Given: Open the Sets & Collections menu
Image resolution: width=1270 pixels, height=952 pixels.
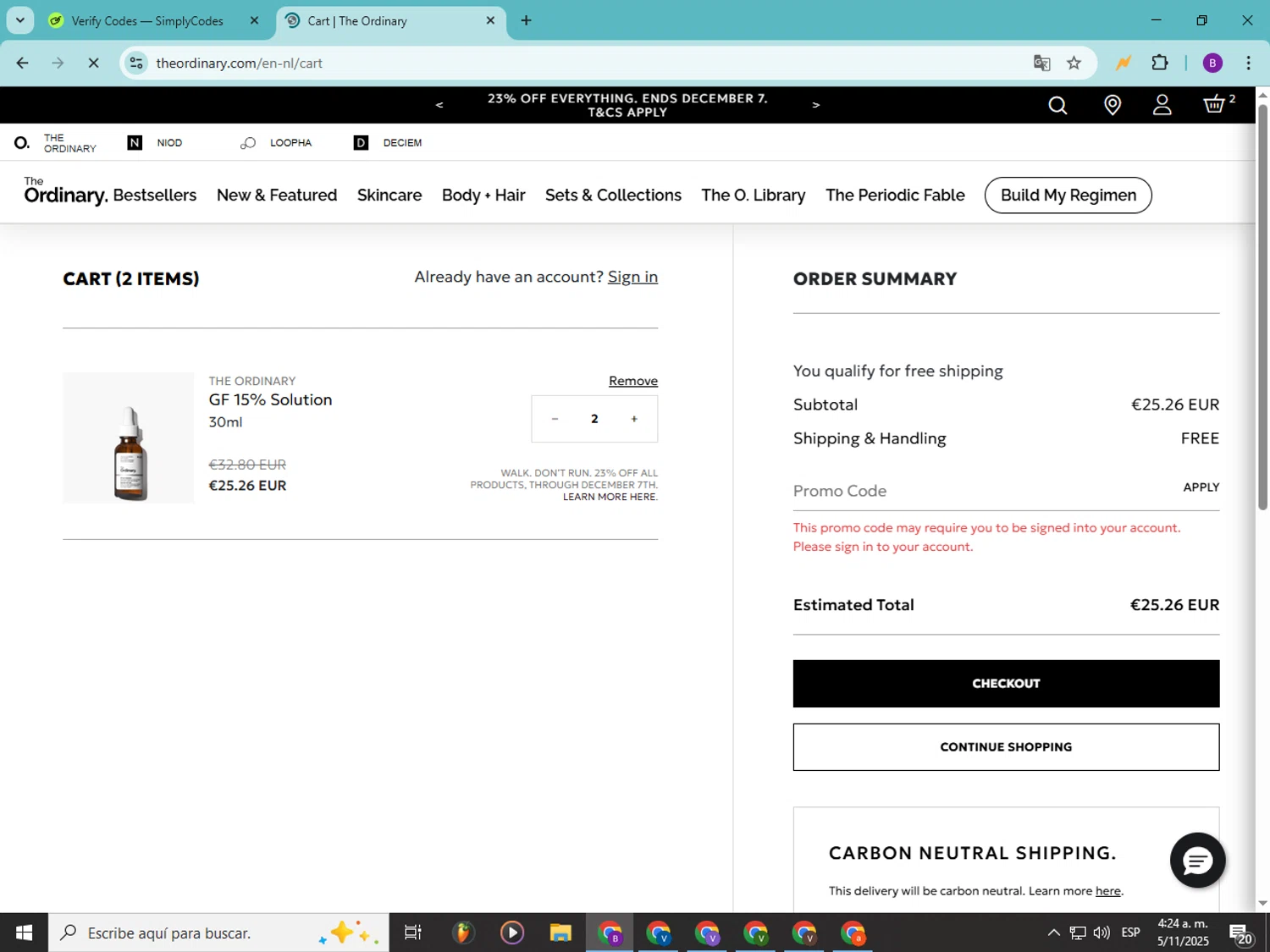Looking at the screenshot, I should tap(613, 195).
